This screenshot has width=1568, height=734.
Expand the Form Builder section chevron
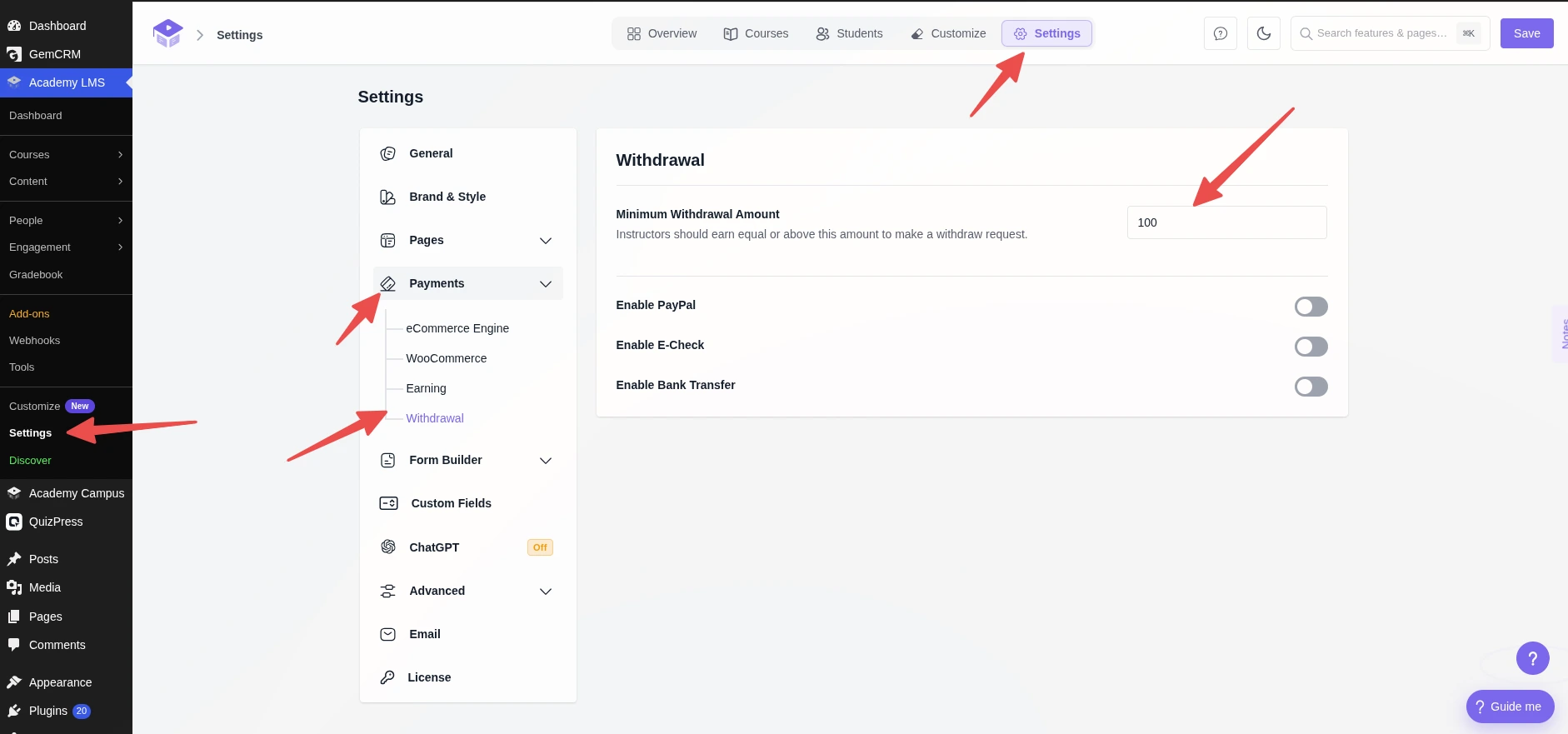(546, 461)
